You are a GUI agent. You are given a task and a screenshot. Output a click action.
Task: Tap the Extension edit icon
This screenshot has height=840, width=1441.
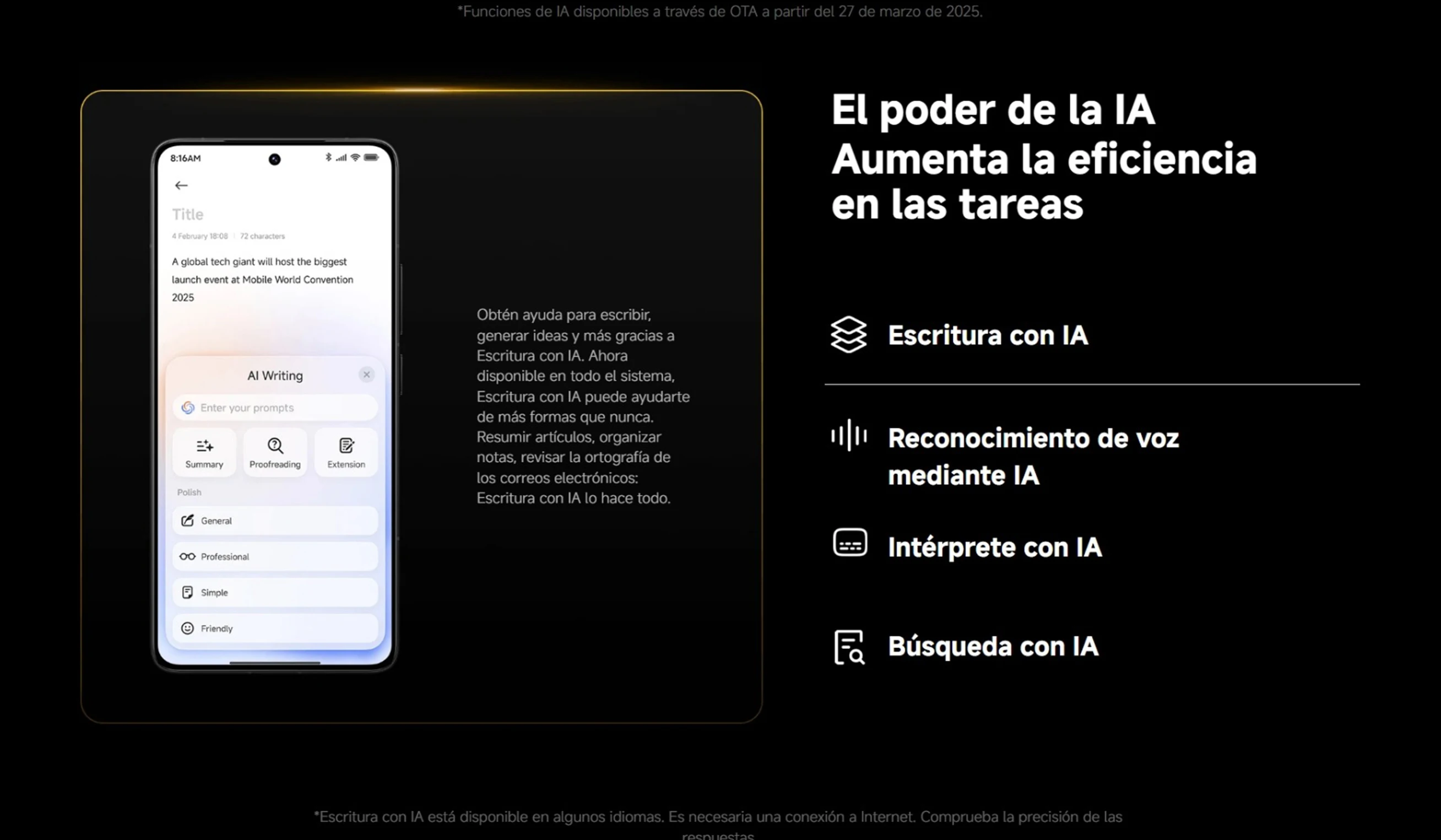tap(346, 446)
